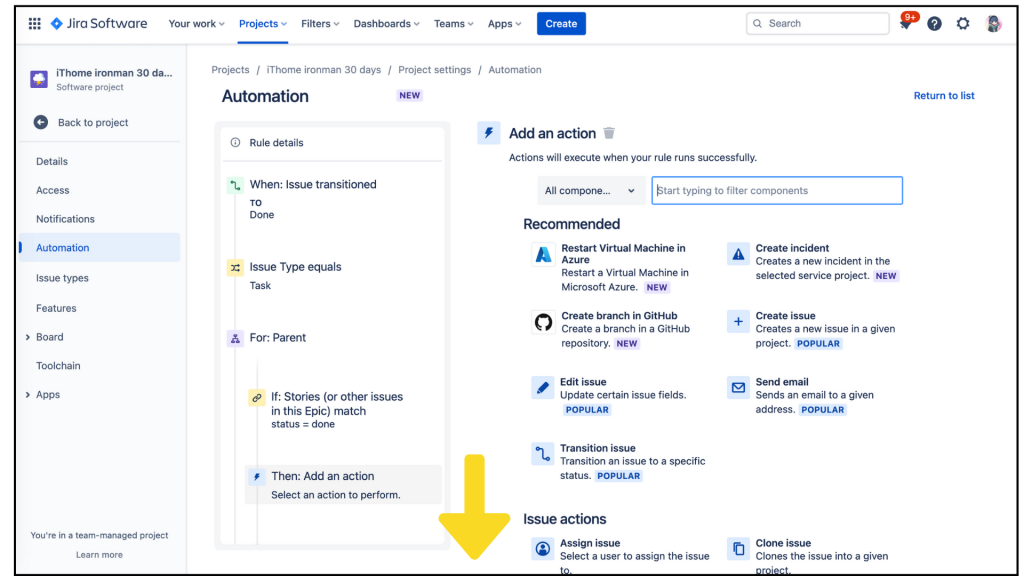Select the Transition issue action title

(598, 448)
